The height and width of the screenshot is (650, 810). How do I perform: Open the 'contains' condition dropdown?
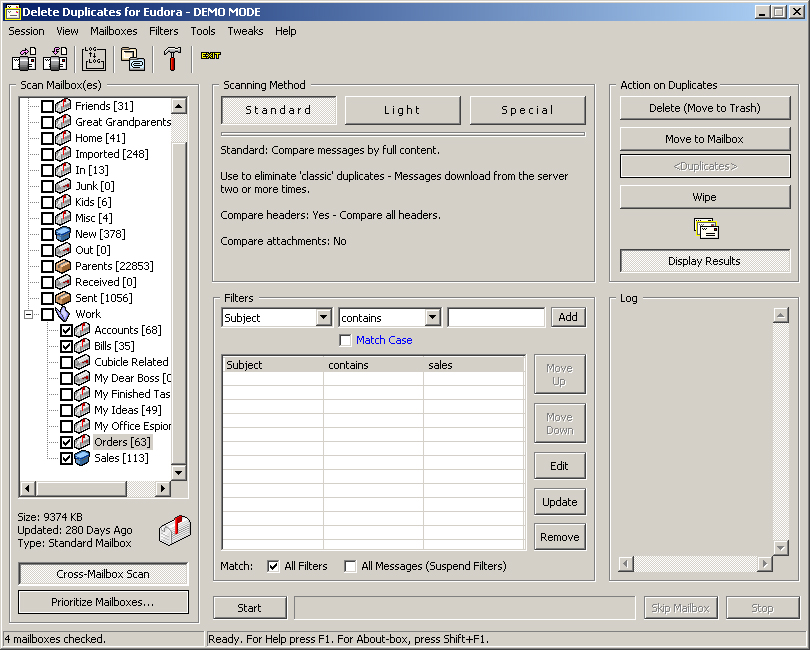432,318
